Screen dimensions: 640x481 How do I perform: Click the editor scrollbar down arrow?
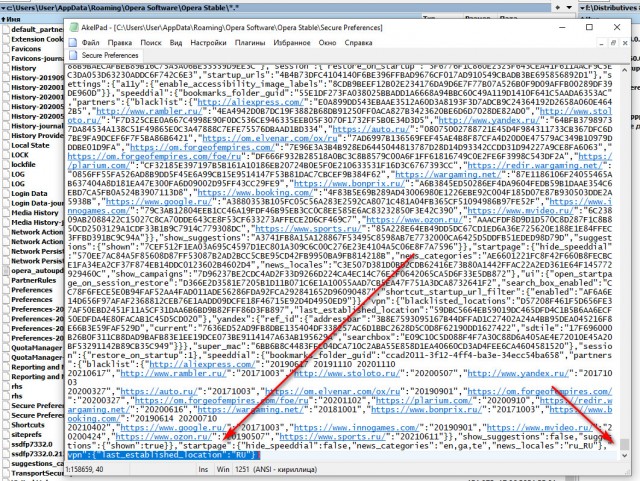624,456
